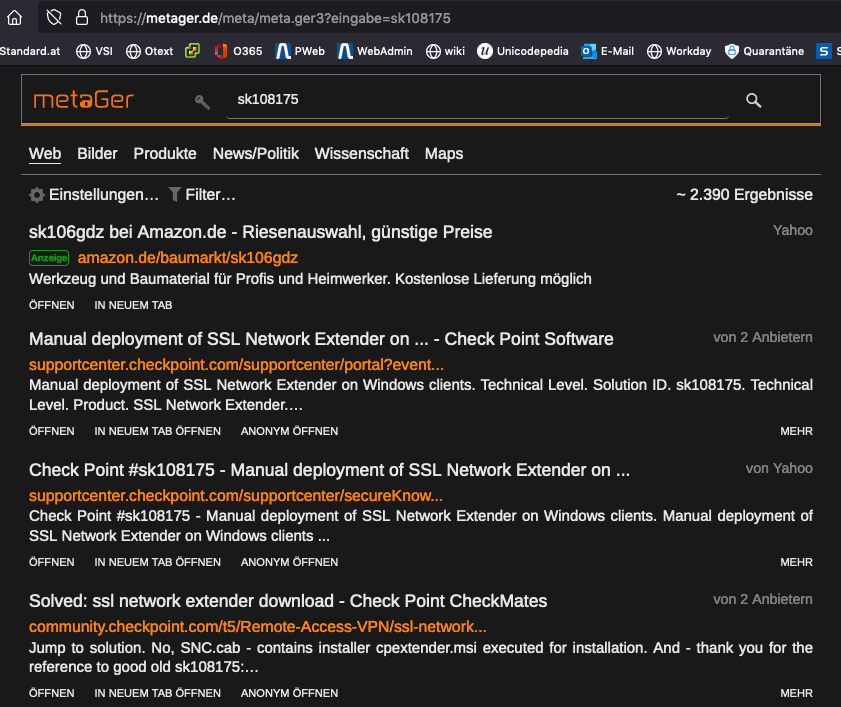841x707 pixels.
Task: Switch to the News/Politik tab
Action: 256,154
